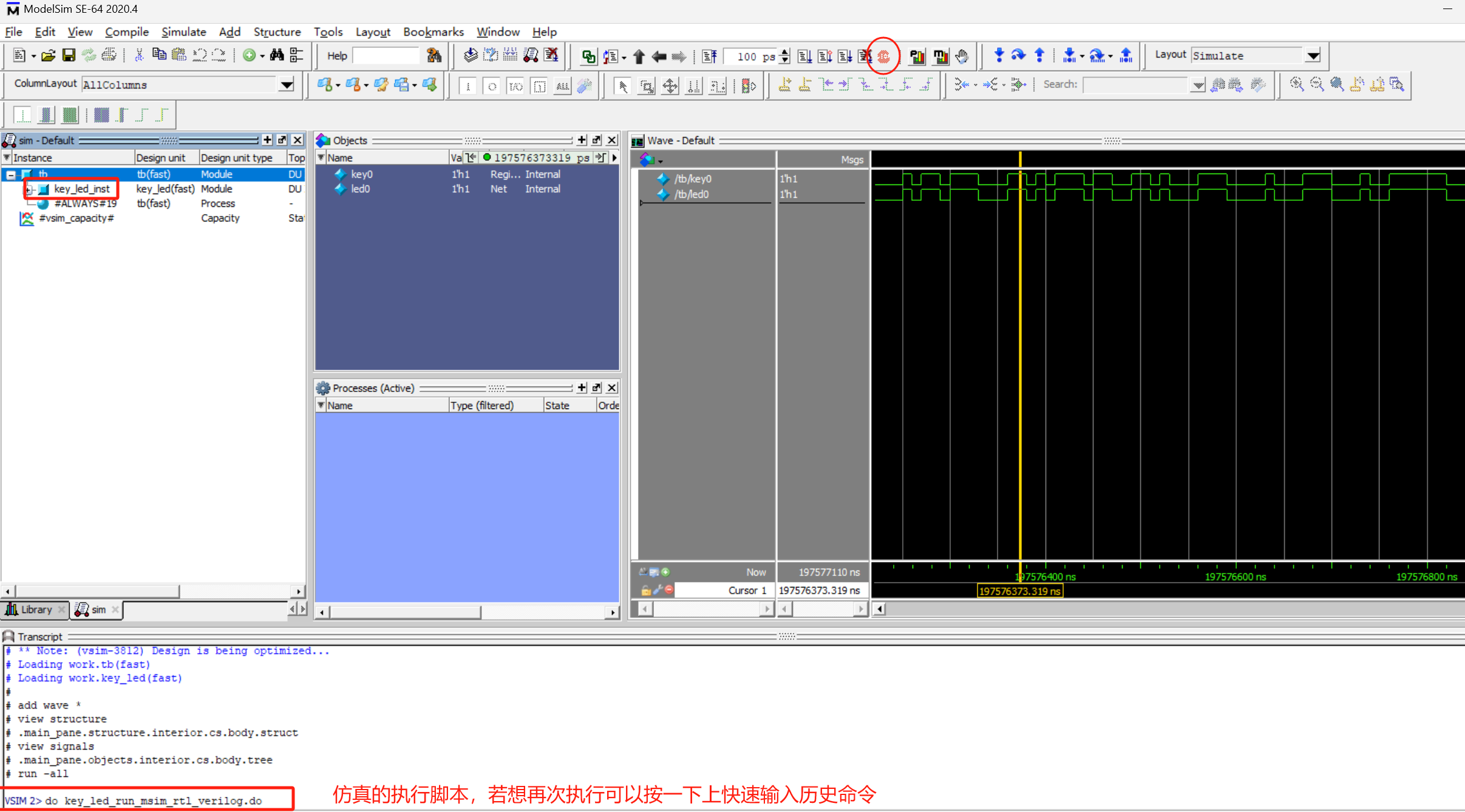Open the Bookmarks menu
The height and width of the screenshot is (812, 1465).
coord(433,32)
